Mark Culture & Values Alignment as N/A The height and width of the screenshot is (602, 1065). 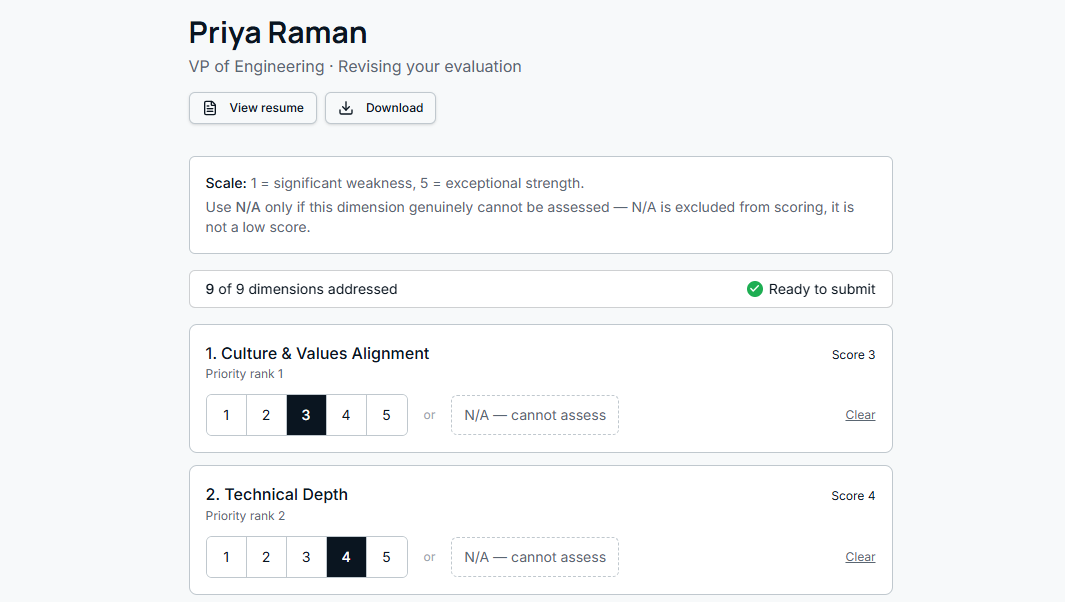point(535,415)
